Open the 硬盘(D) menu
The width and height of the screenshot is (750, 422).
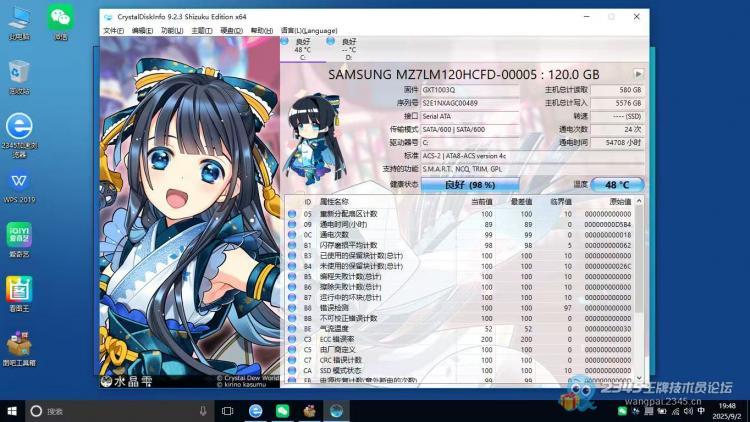[231, 31]
